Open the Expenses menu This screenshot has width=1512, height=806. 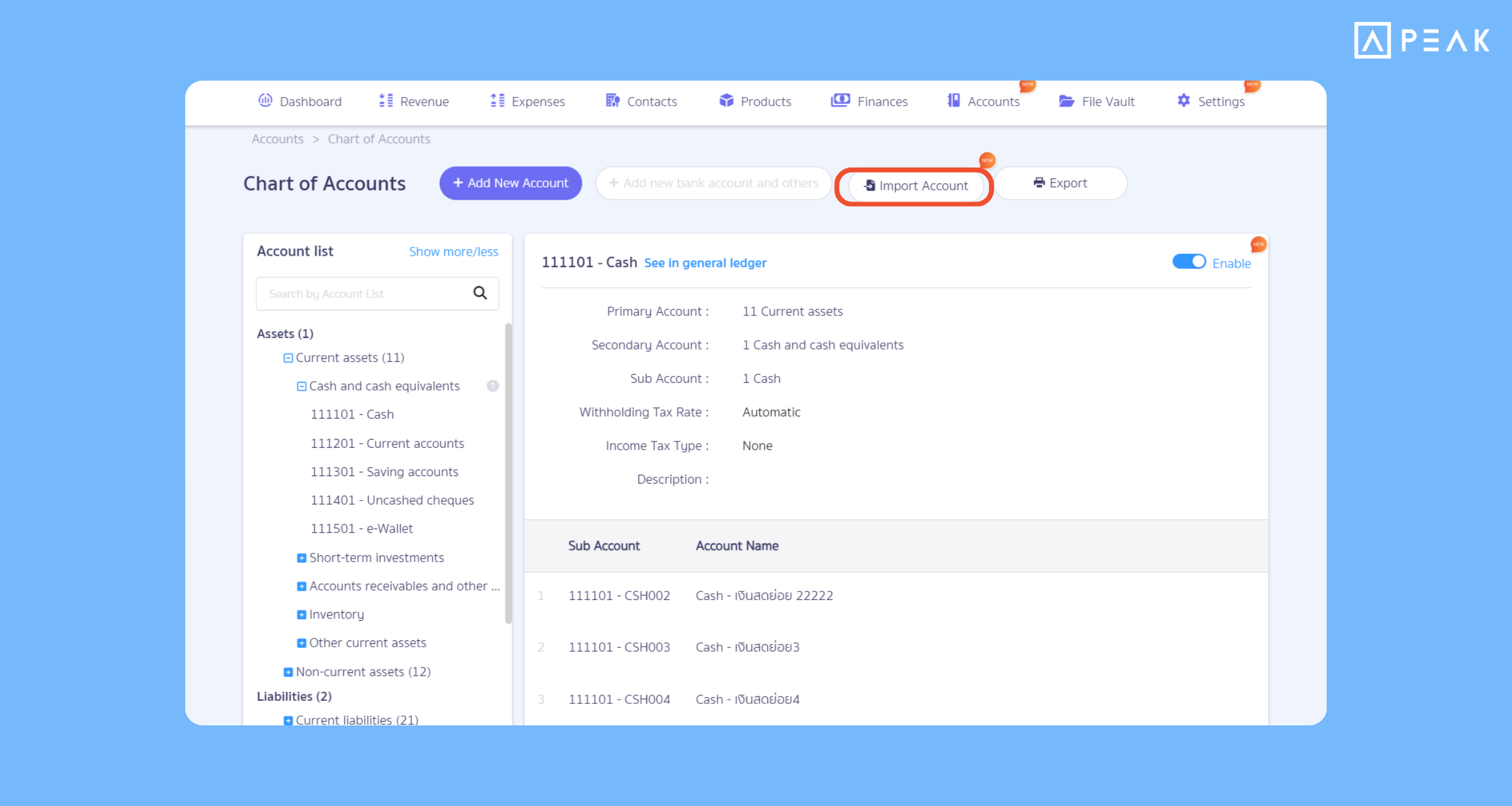528,101
